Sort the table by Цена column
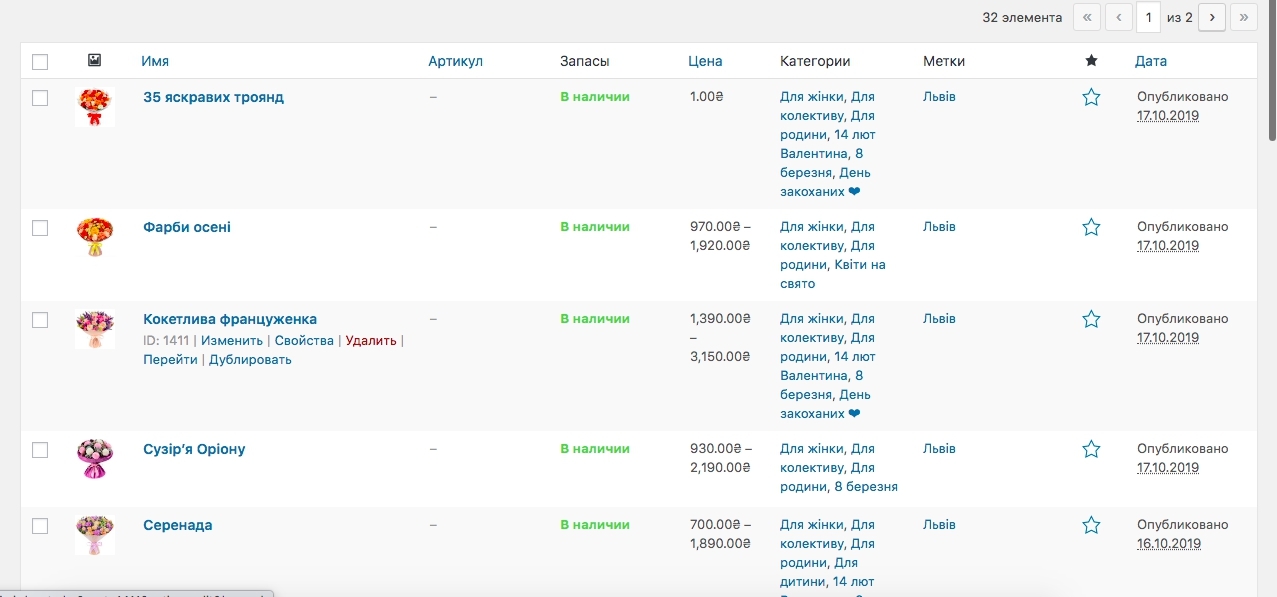The image size is (1277, 597). click(705, 61)
